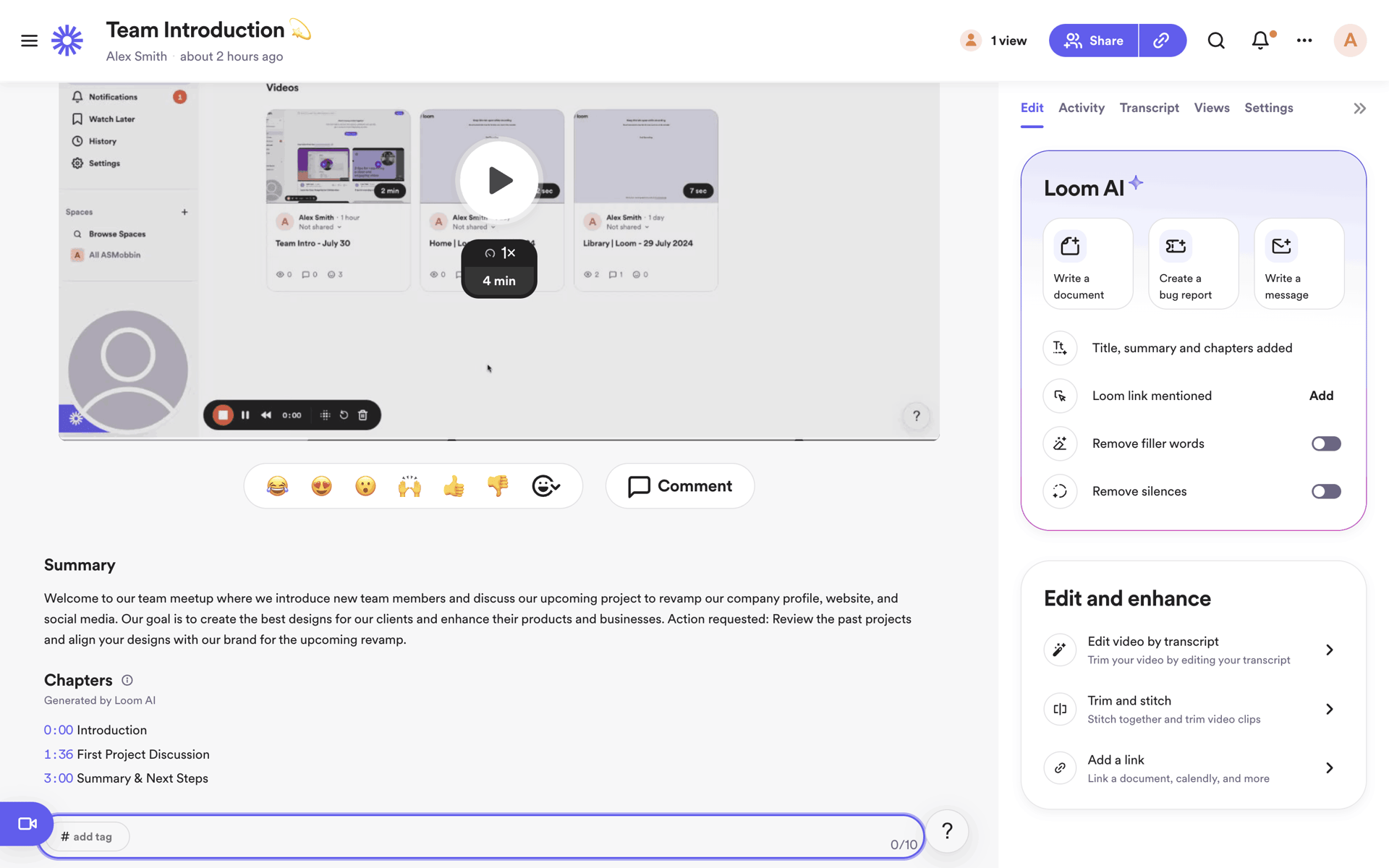Open the Views tab
The height and width of the screenshot is (868, 1389).
1212,108
